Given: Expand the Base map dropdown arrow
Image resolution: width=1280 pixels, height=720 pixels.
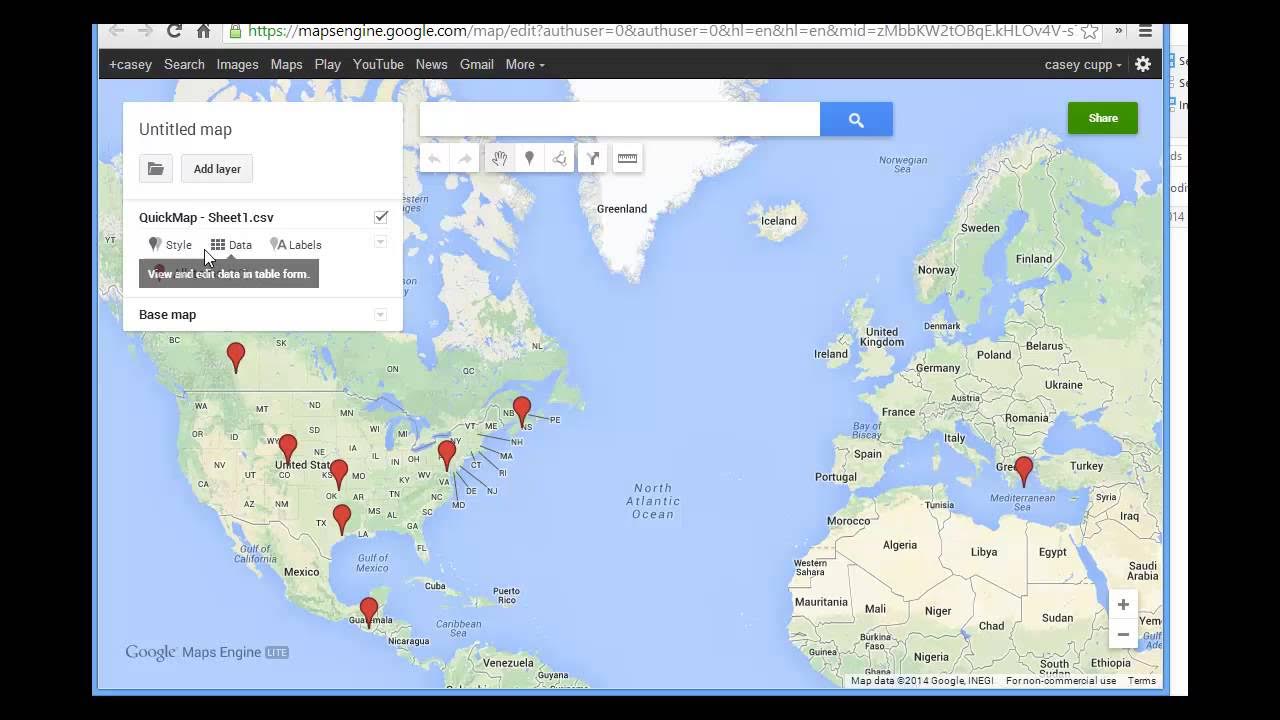Looking at the screenshot, I should [x=380, y=315].
